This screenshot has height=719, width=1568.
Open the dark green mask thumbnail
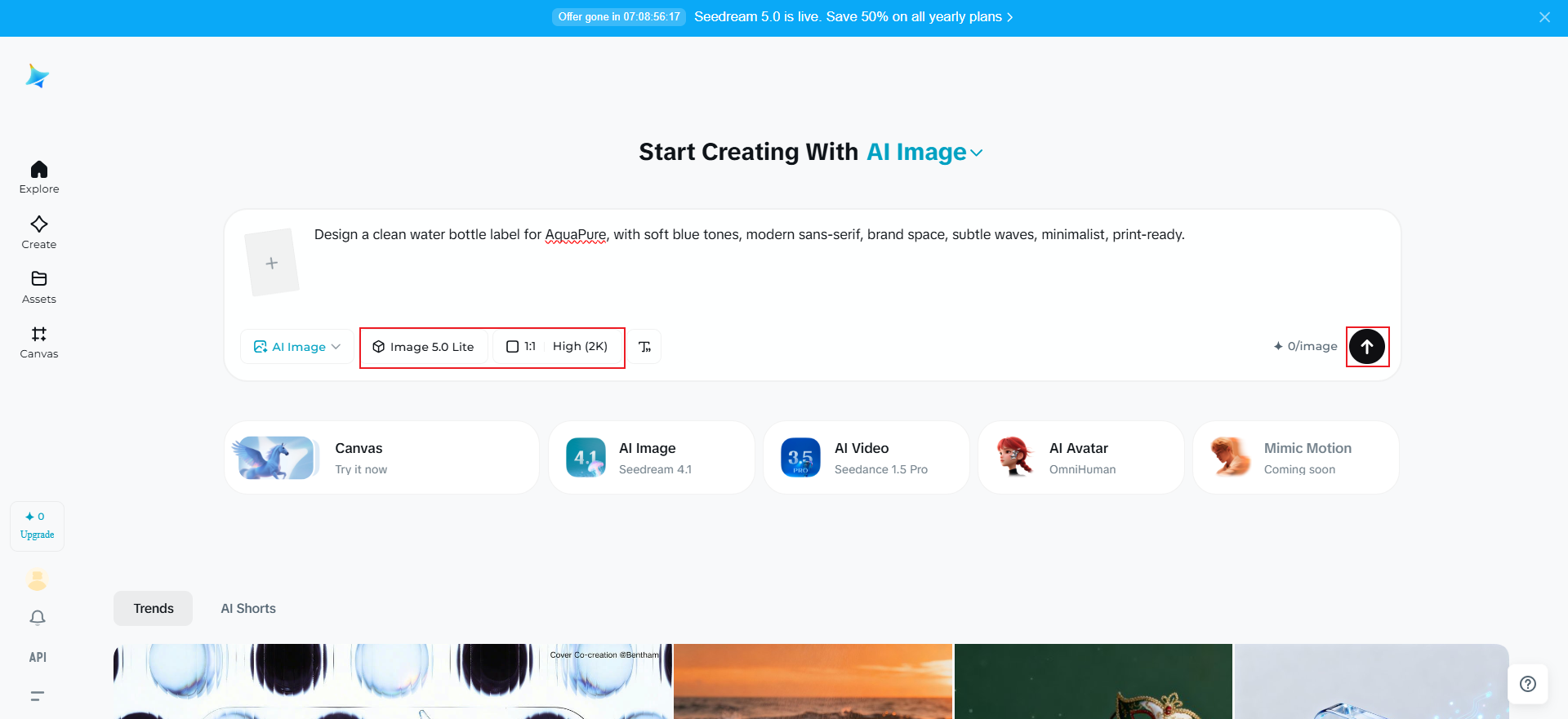[x=1094, y=681]
